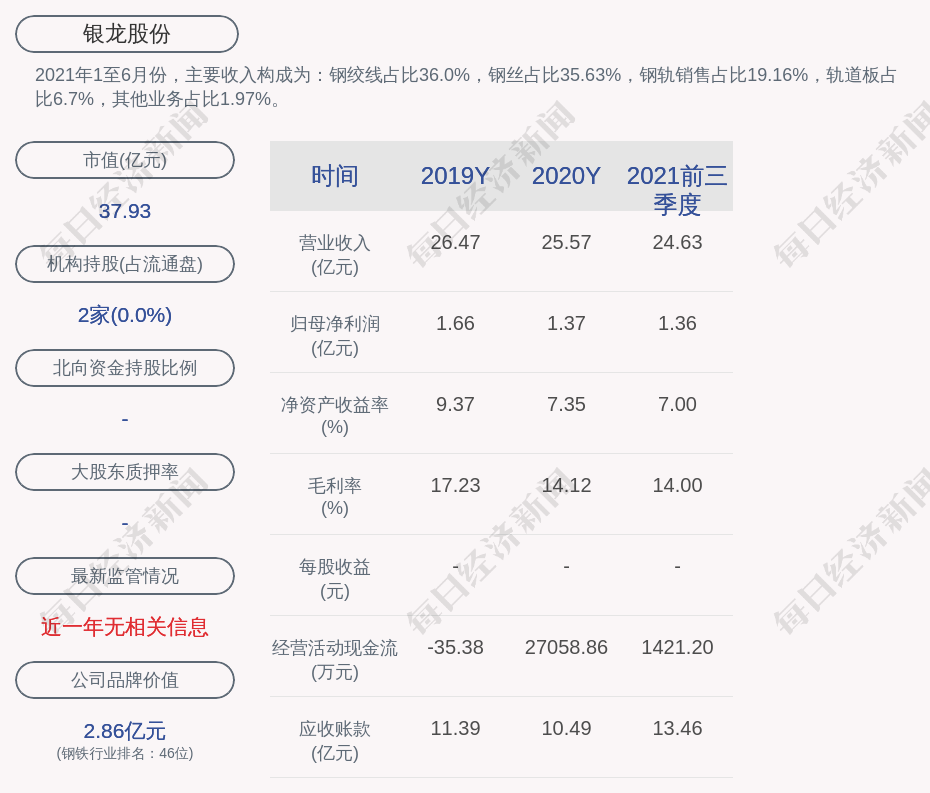Click cash flow value -35.38
Image resolution: width=930 pixels, height=793 pixels.
point(455,647)
